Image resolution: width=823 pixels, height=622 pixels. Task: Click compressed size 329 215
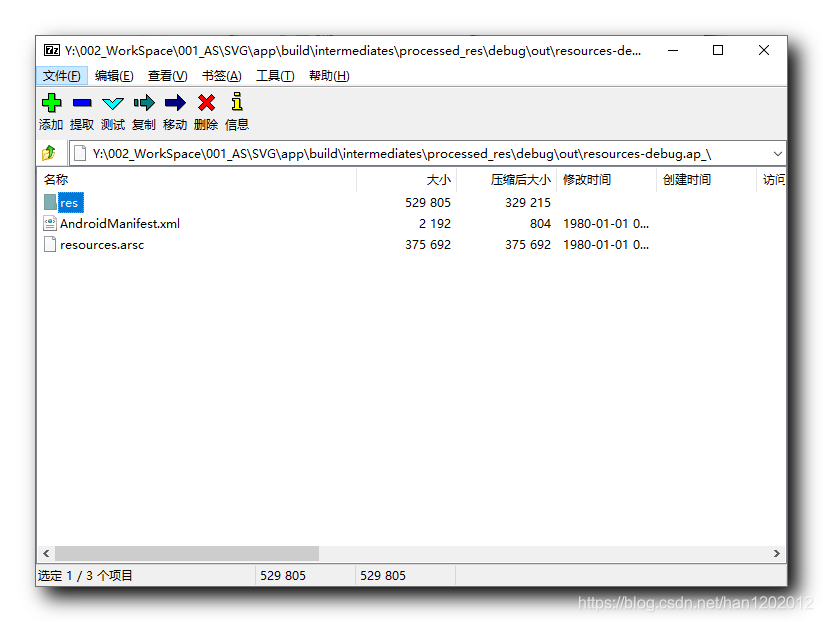(x=527, y=203)
